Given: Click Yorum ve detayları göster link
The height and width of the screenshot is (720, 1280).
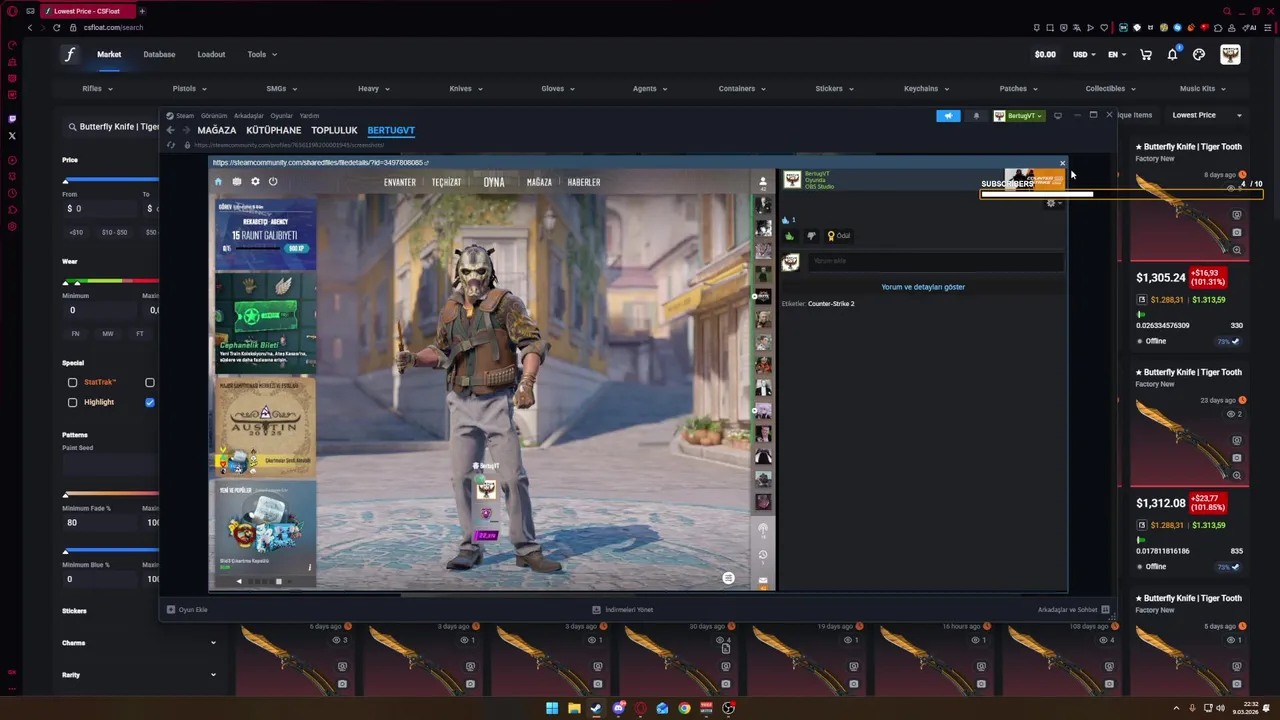Looking at the screenshot, I should pyautogui.click(x=923, y=287).
